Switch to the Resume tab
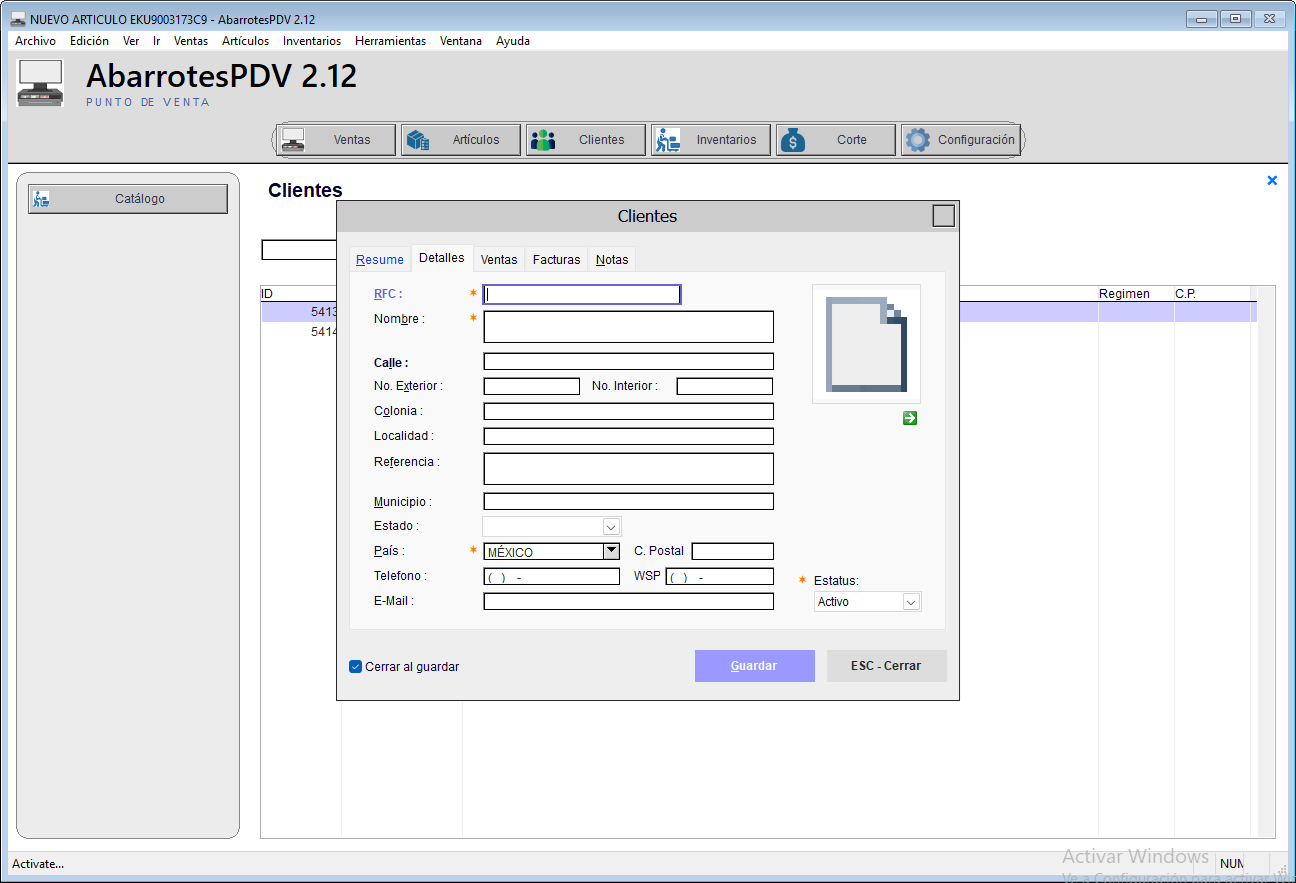 (x=380, y=260)
